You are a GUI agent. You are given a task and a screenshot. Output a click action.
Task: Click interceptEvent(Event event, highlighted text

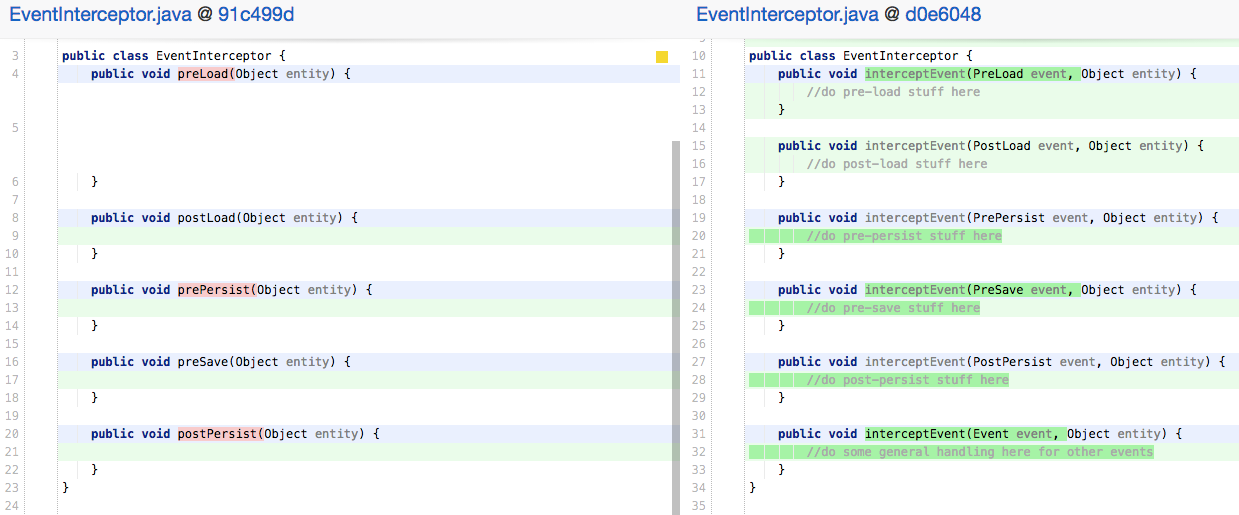966,434
